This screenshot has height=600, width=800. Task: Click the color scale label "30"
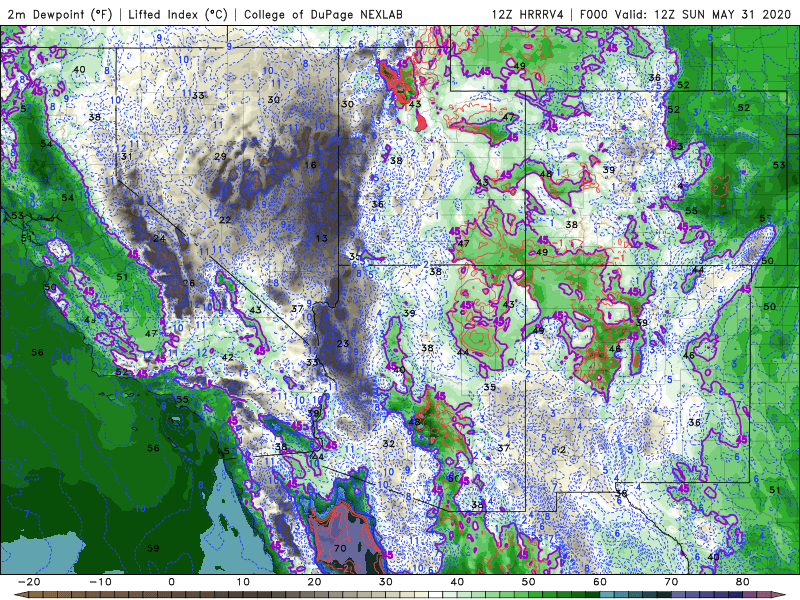click(386, 582)
